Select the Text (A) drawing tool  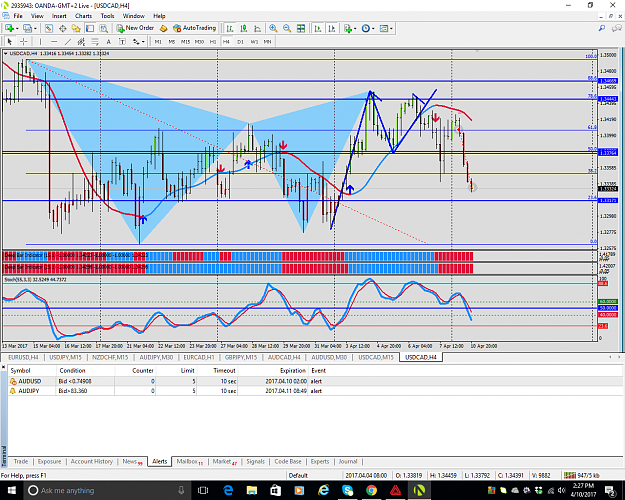point(108,41)
